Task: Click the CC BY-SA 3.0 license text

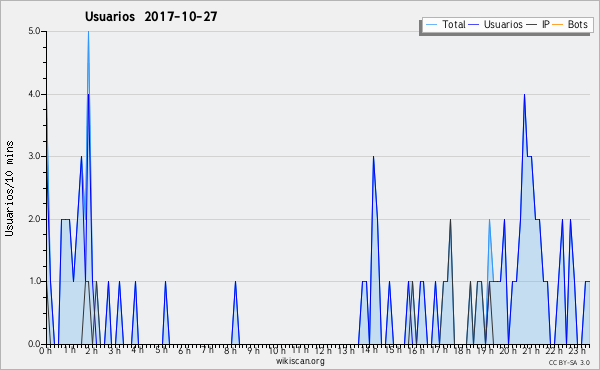Action: click(569, 362)
